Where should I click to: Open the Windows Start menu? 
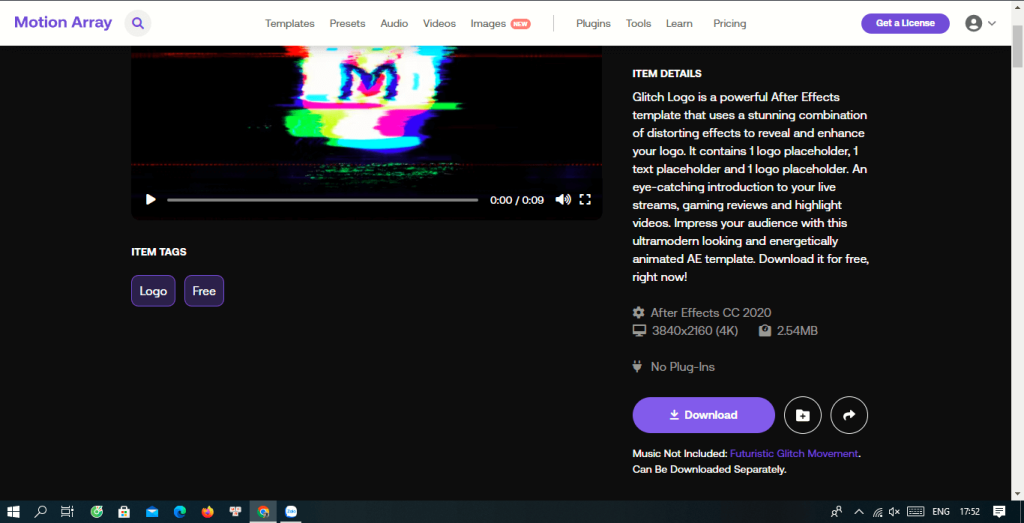12,512
